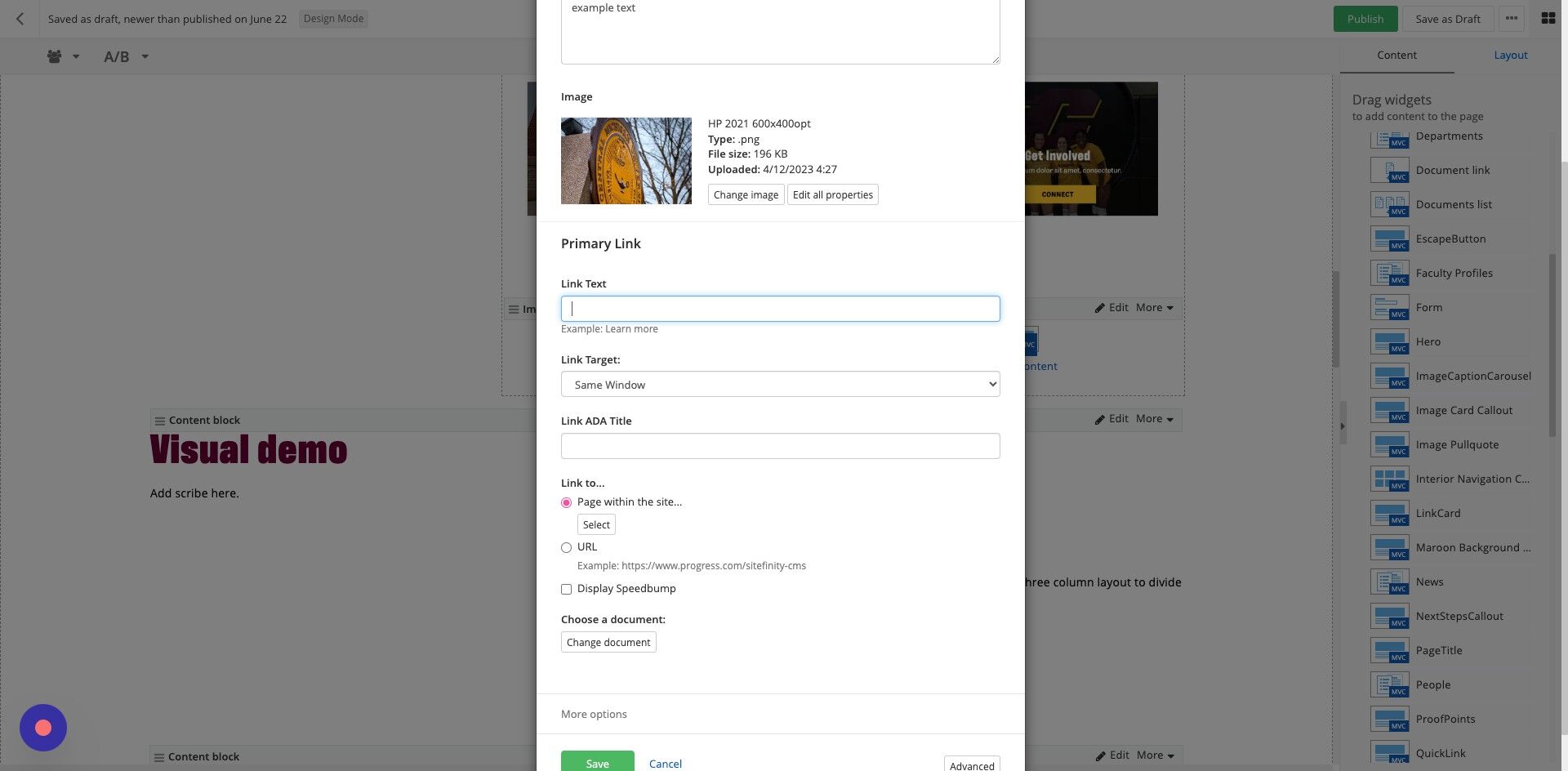
Task: Click the EscapeButton widget icon
Action: coord(1389,238)
